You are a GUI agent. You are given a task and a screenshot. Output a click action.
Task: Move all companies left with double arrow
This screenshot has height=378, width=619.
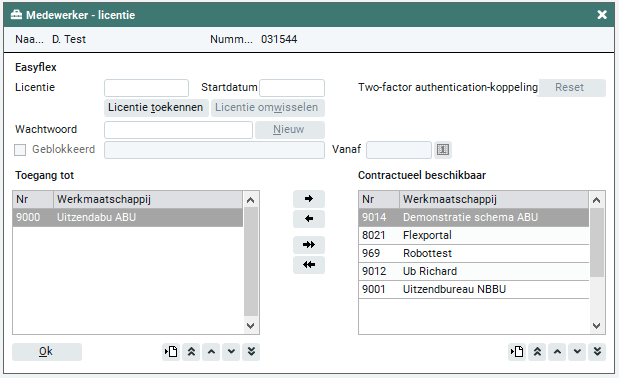tap(309, 265)
